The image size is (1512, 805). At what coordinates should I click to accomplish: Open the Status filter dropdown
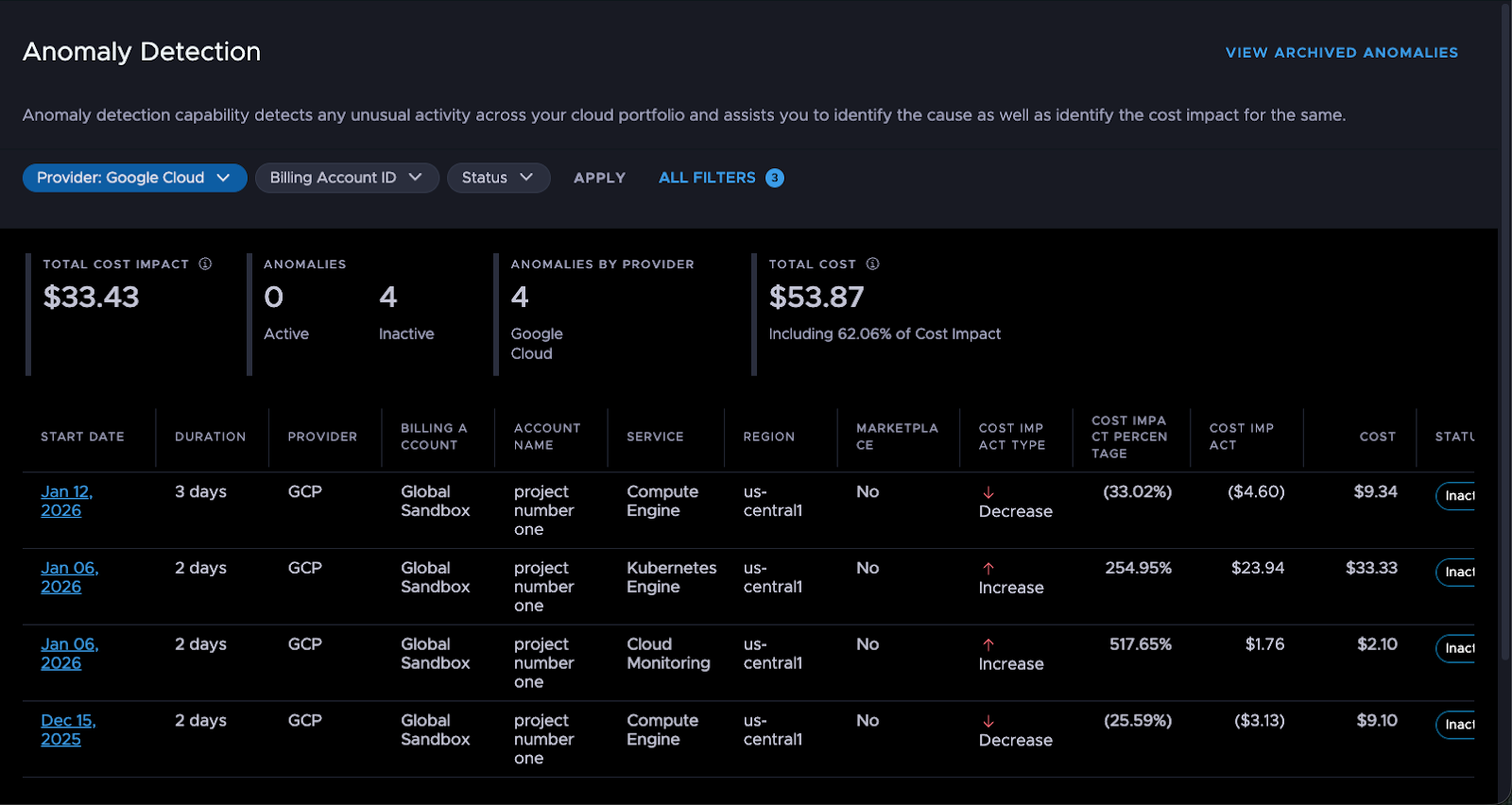click(498, 178)
